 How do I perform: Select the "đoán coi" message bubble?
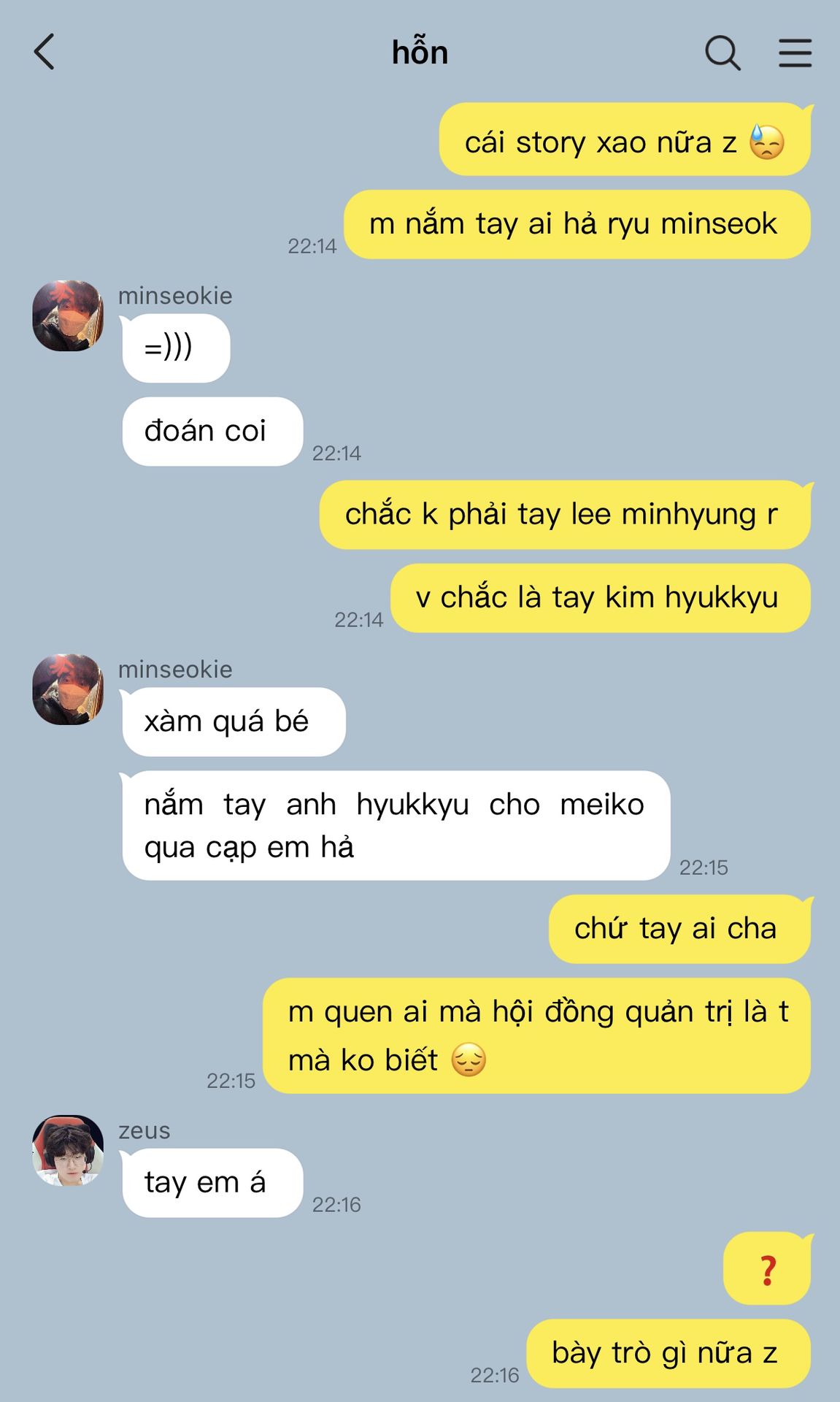[x=212, y=432]
